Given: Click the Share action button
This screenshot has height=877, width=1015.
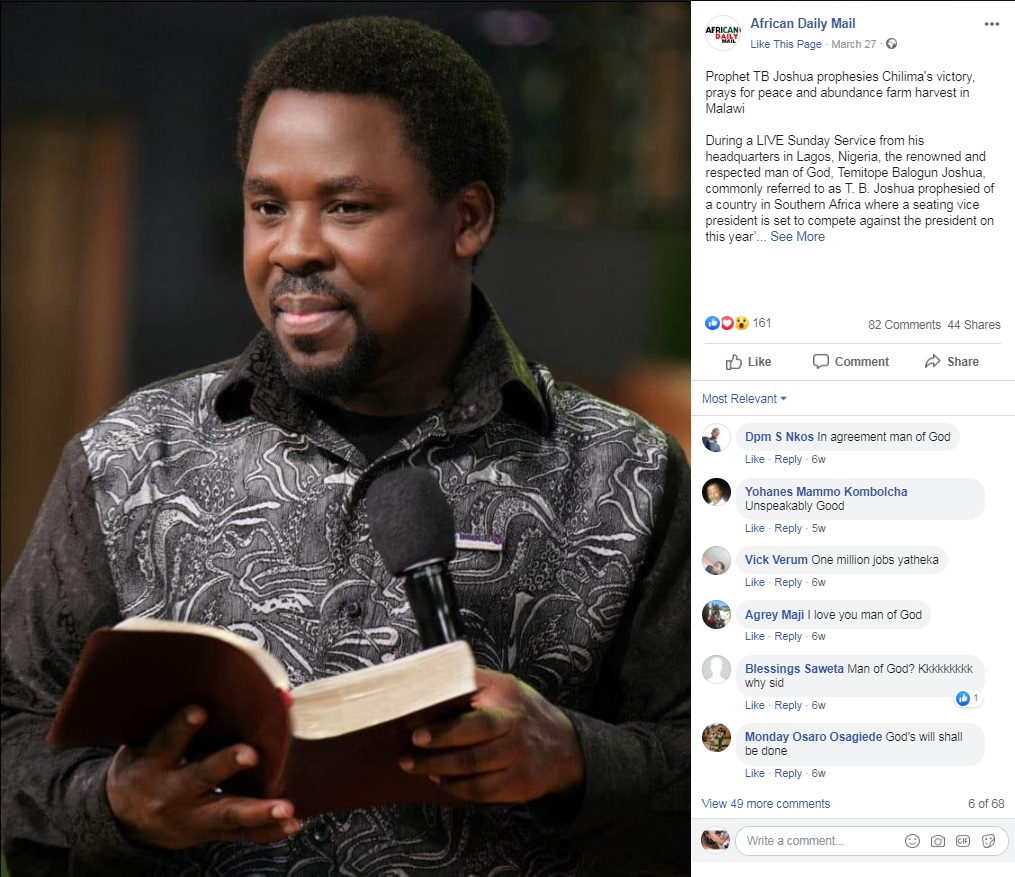Looking at the screenshot, I should (952, 362).
